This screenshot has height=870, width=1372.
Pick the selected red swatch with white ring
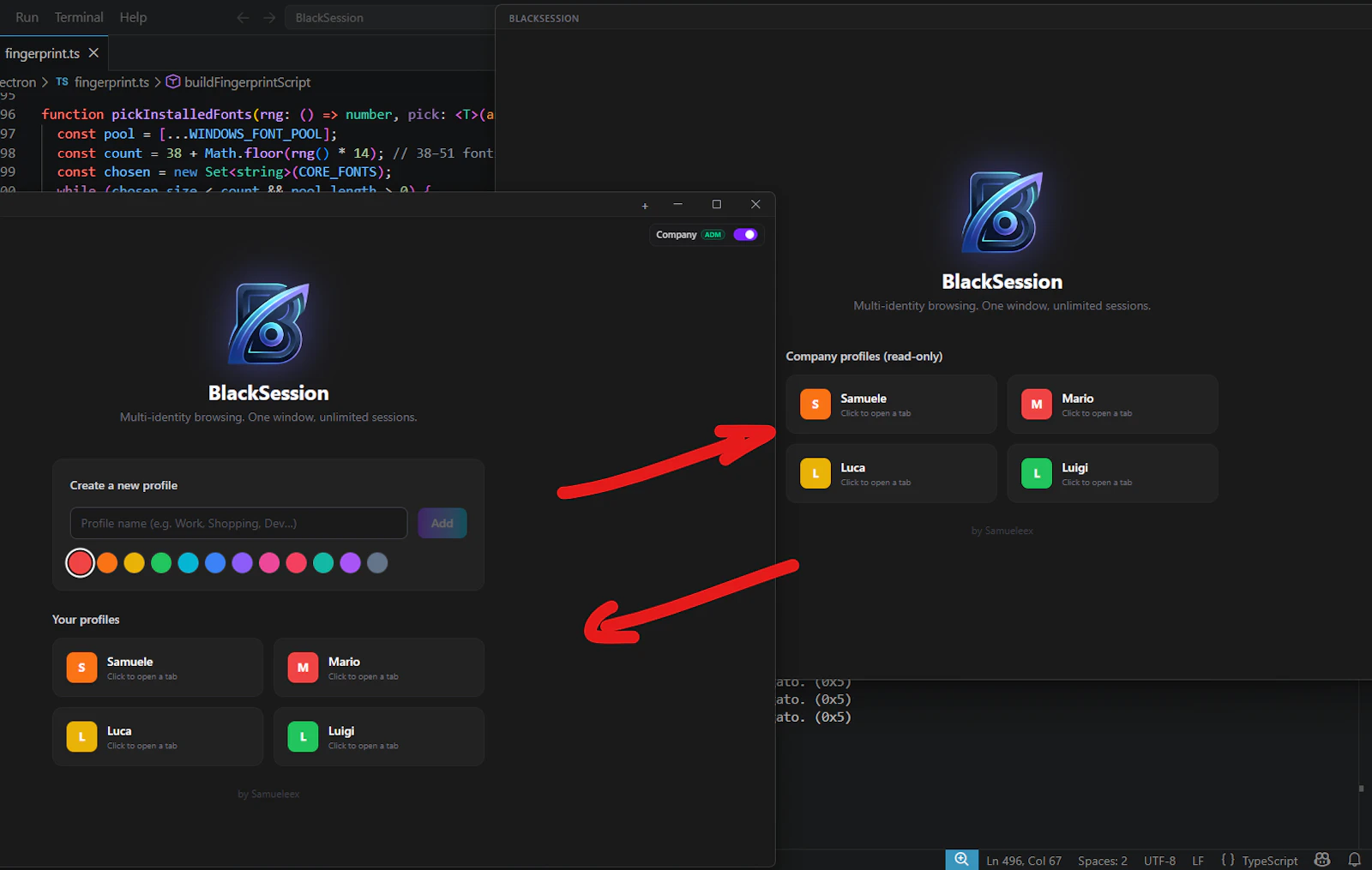click(x=80, y=563)
